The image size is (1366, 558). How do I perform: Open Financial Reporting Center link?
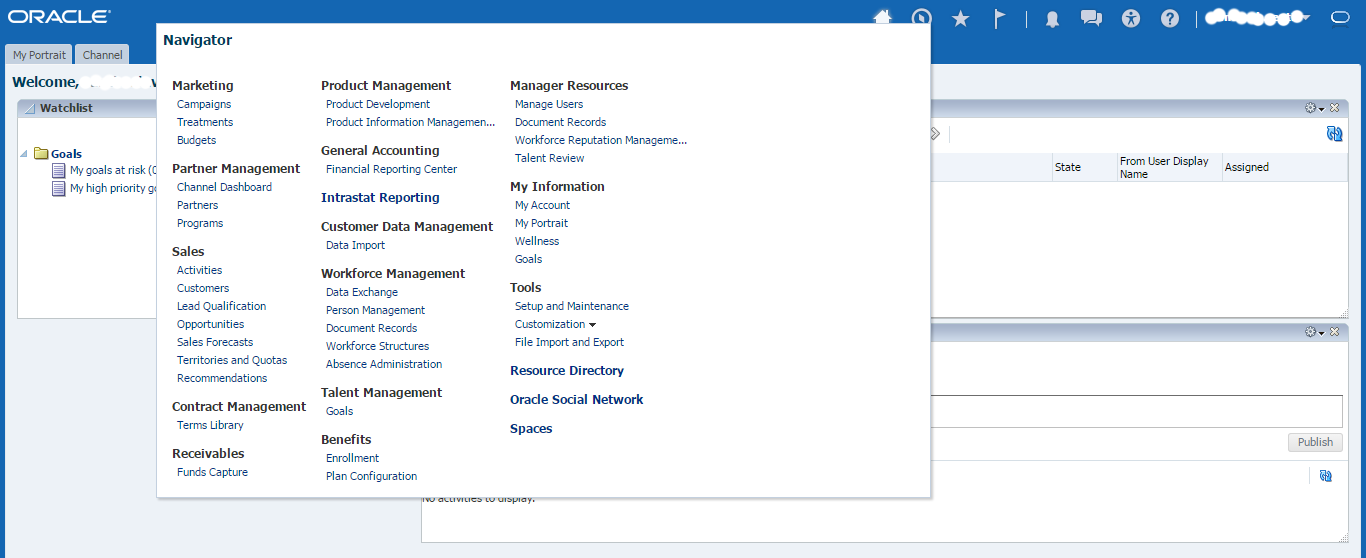pos(391,169)
